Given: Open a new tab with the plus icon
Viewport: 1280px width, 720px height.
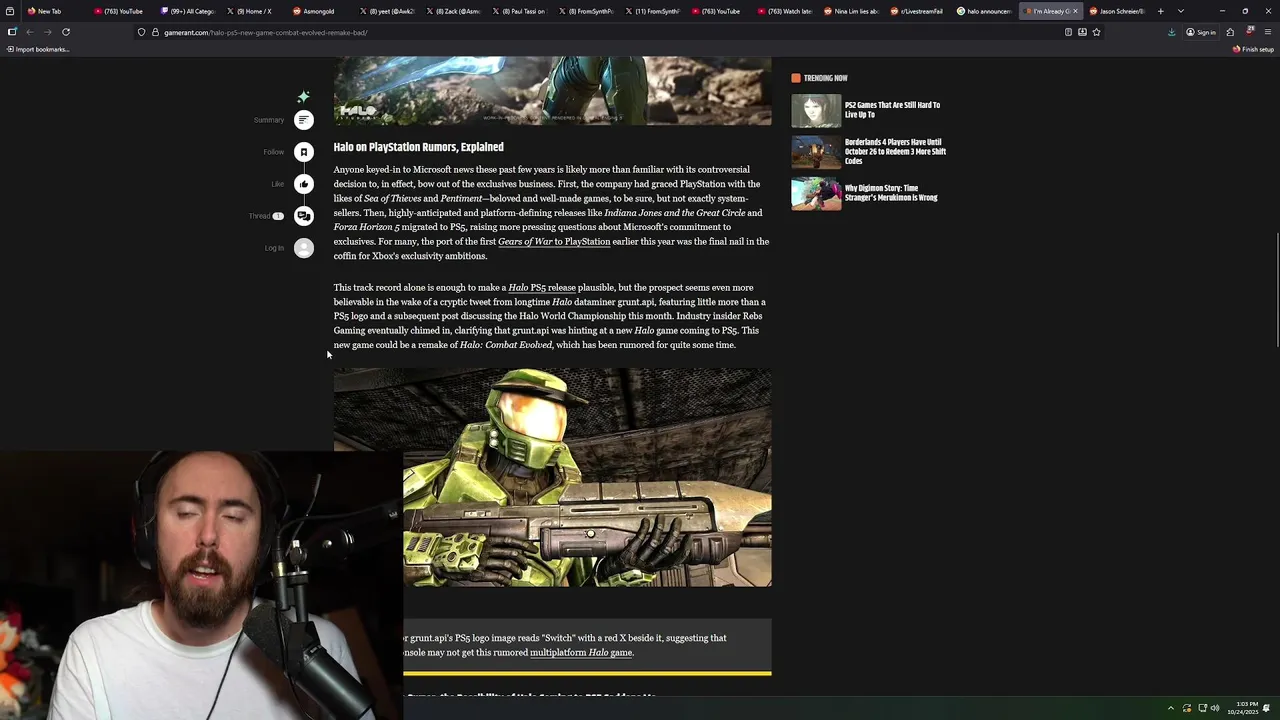Looking at the screenshot, I should click(x=1160, y=11).
